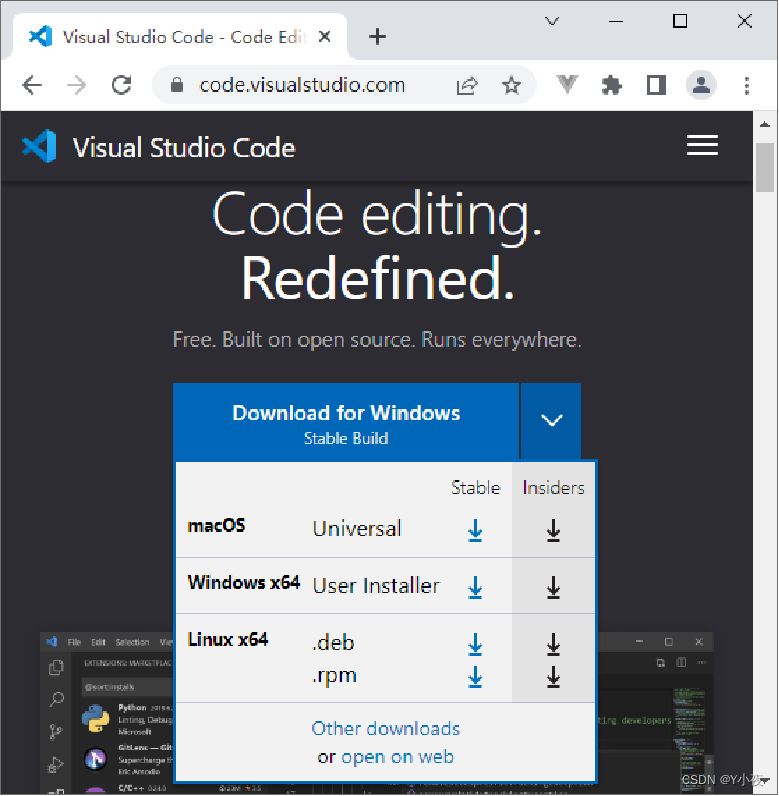Click the Edit menu in VS Code preview

(98, 642)
